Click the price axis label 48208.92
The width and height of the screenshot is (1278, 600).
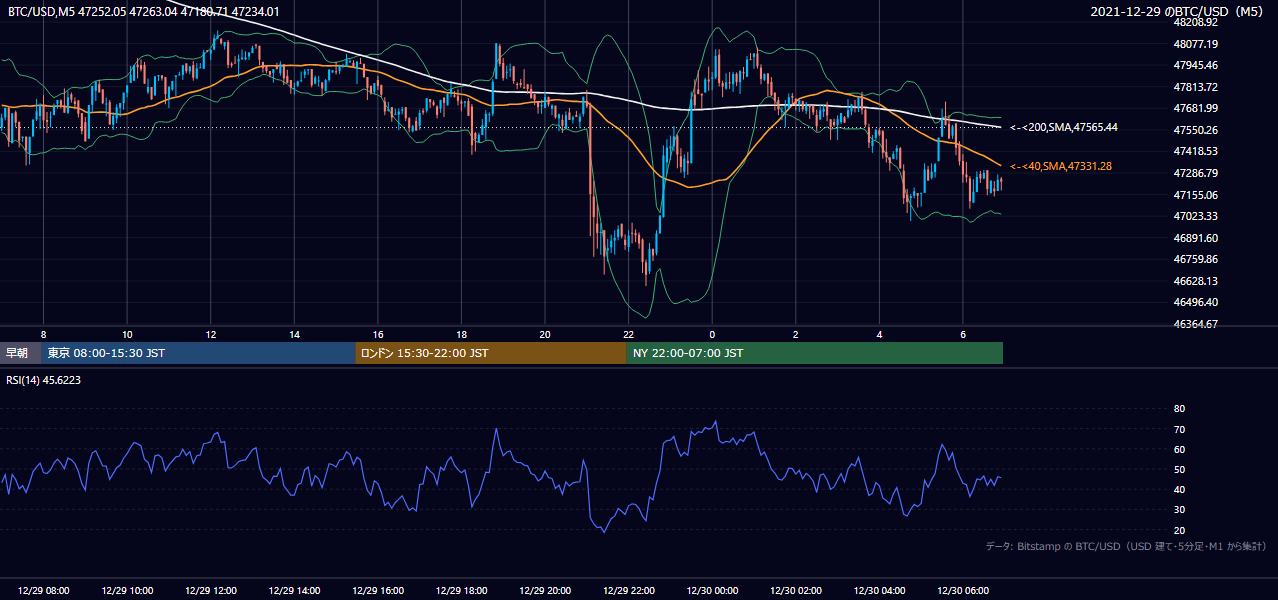point(1195,22)
